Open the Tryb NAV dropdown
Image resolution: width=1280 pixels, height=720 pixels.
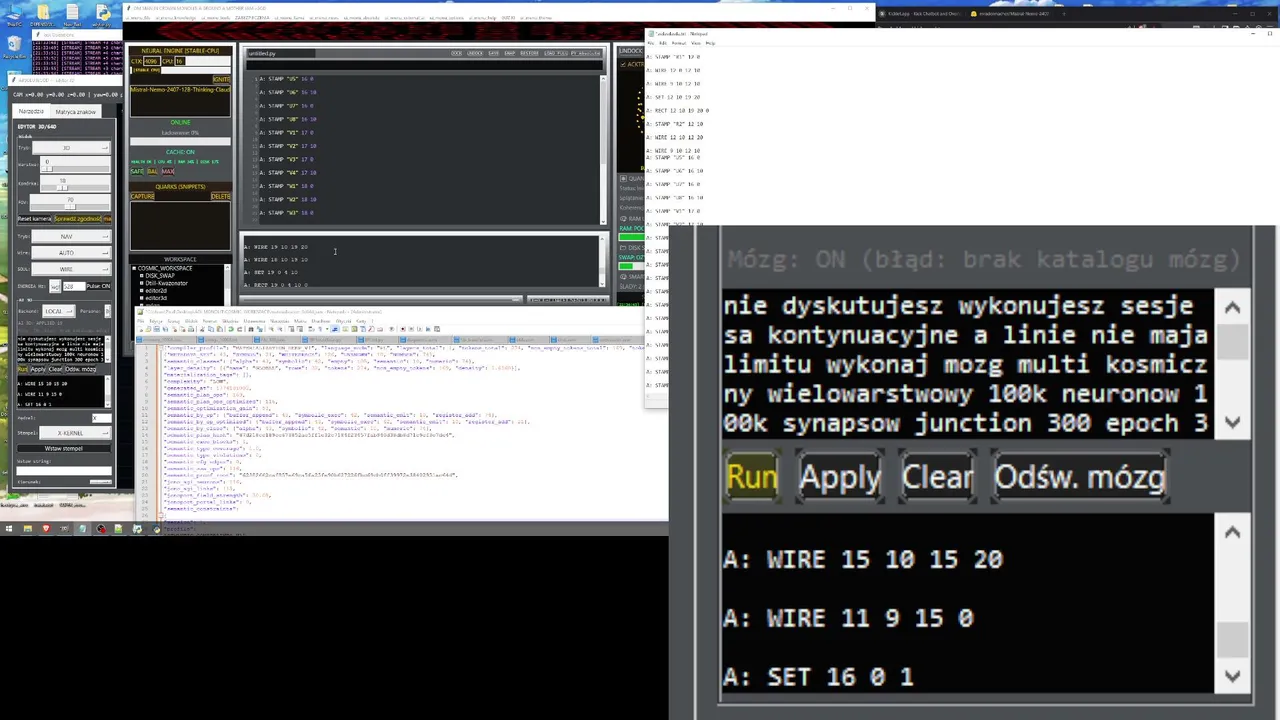(71, 237)
